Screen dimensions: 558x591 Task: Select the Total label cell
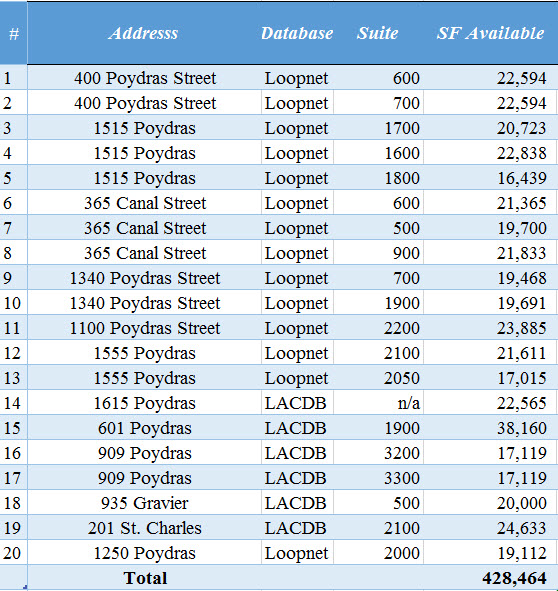click(145, 578)
